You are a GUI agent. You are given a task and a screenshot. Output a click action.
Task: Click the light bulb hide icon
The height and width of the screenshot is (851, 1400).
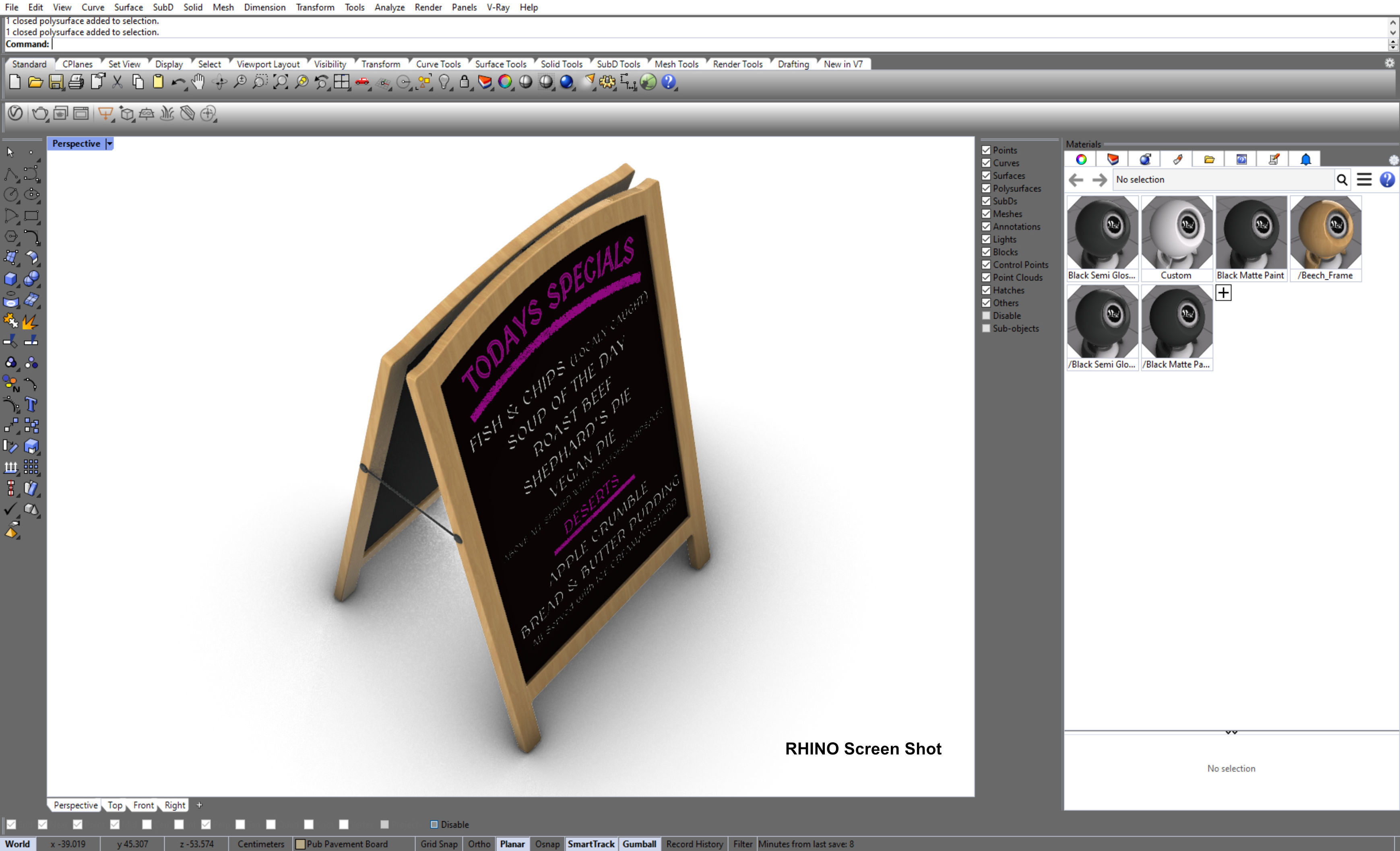(x=444, y=82)
